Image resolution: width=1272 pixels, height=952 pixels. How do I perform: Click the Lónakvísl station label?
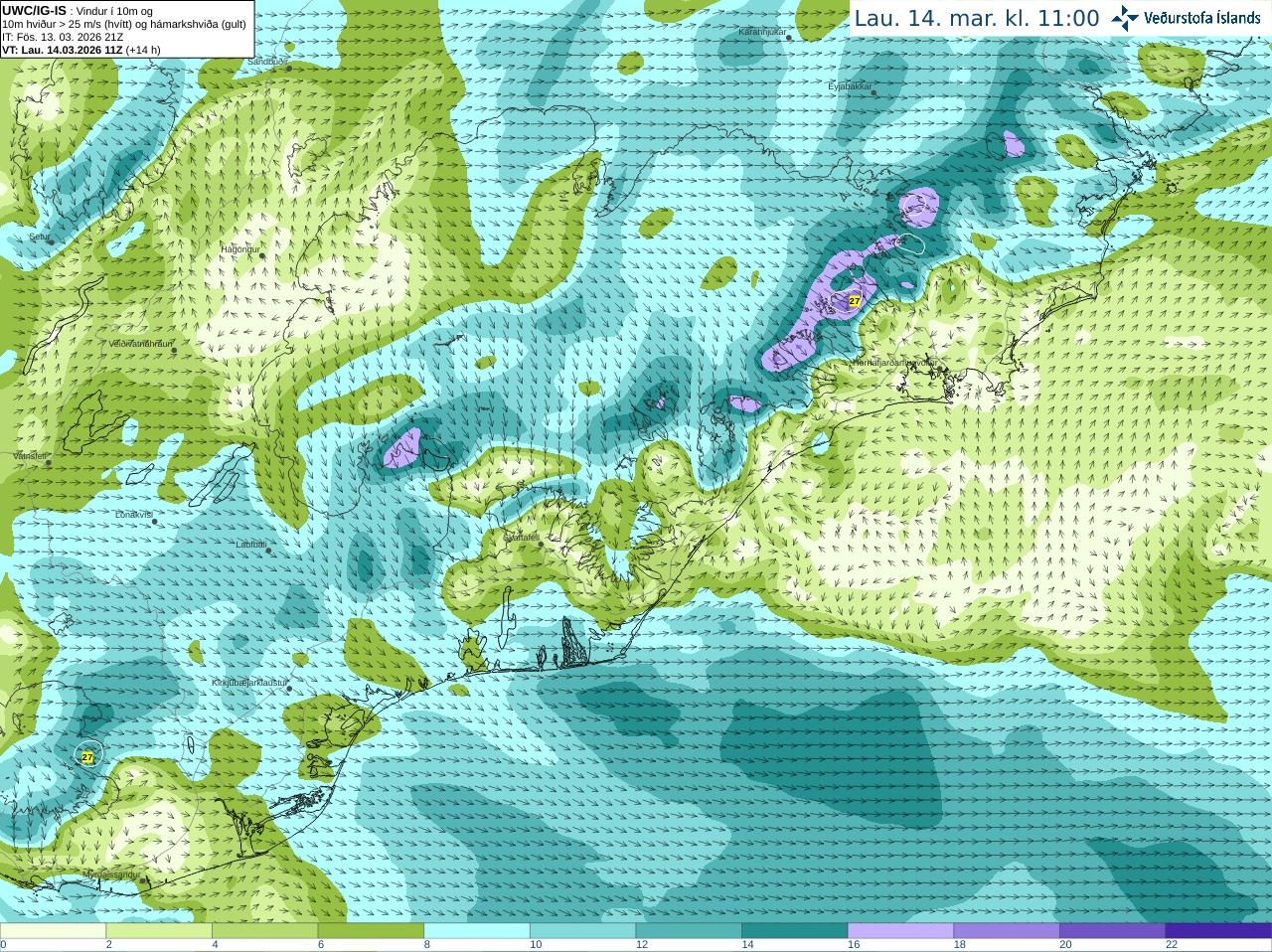[x=133, y=514]
